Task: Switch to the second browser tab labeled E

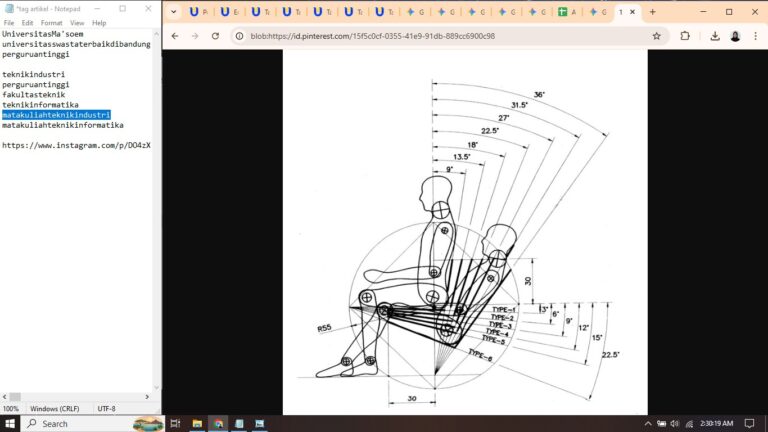Action: click(x=229, y=12)
